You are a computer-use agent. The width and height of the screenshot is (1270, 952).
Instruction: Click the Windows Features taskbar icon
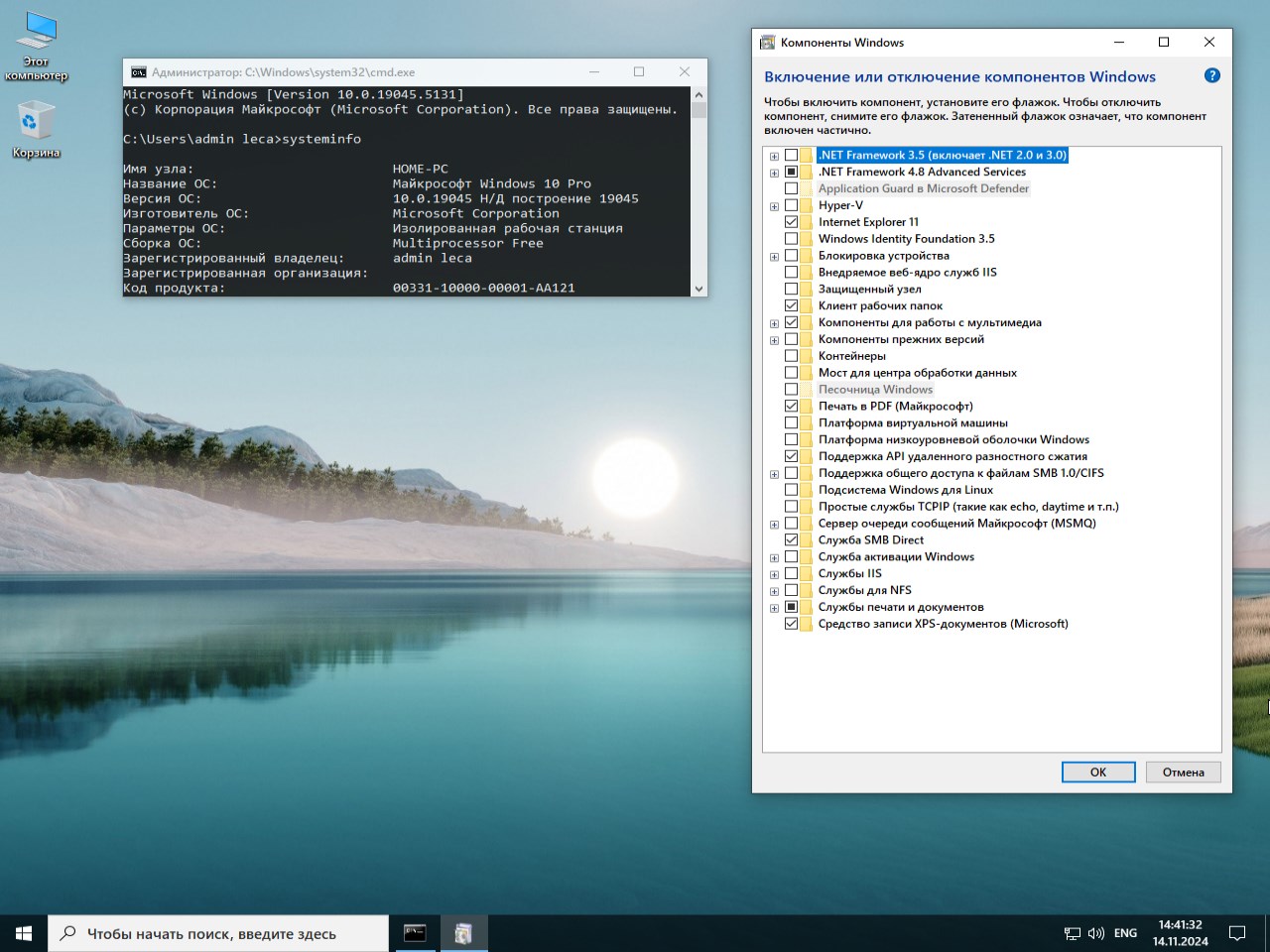click(463, 933)
